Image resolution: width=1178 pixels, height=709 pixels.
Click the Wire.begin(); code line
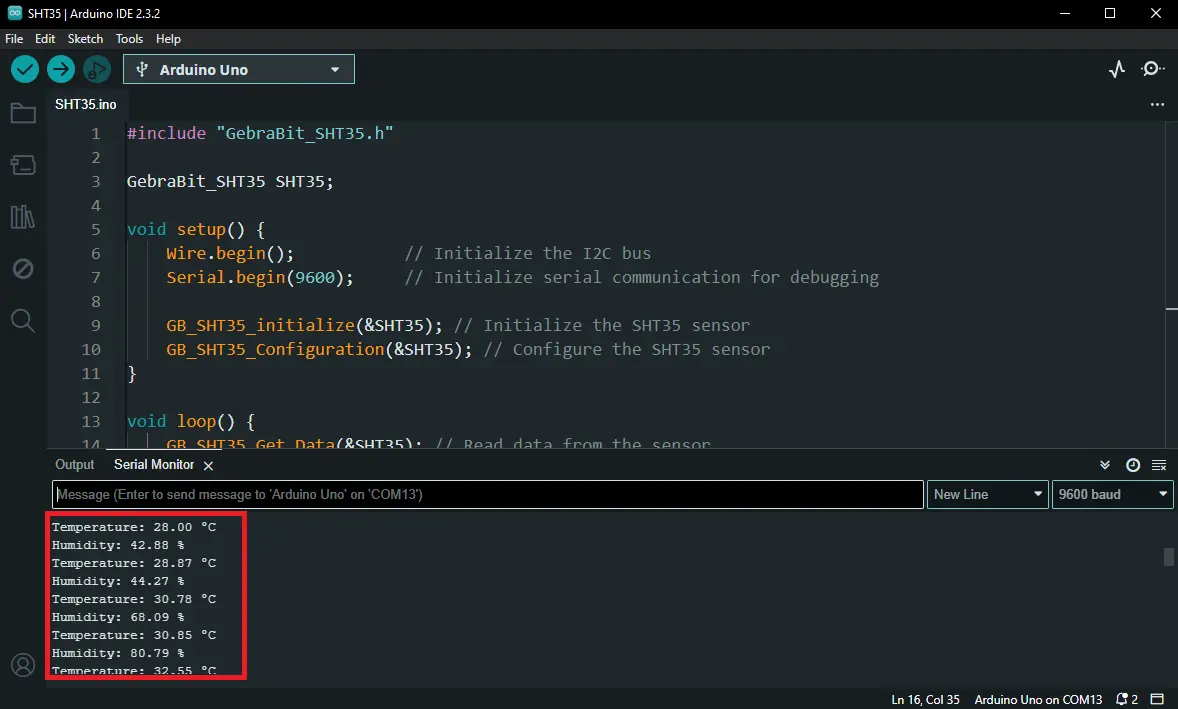coord(230,253)
